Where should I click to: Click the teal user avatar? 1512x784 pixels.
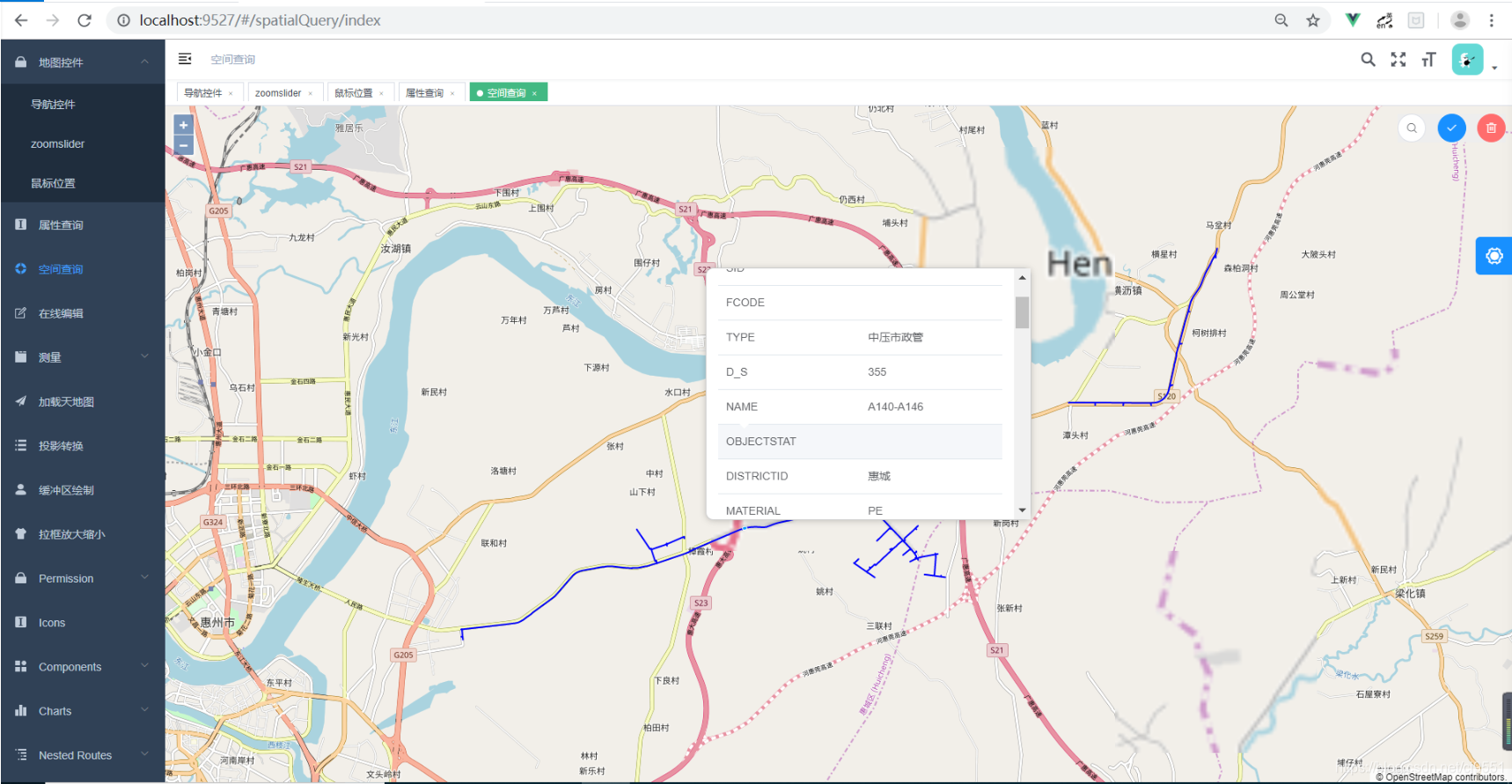pyautogui.click(x=1467, y=59)
